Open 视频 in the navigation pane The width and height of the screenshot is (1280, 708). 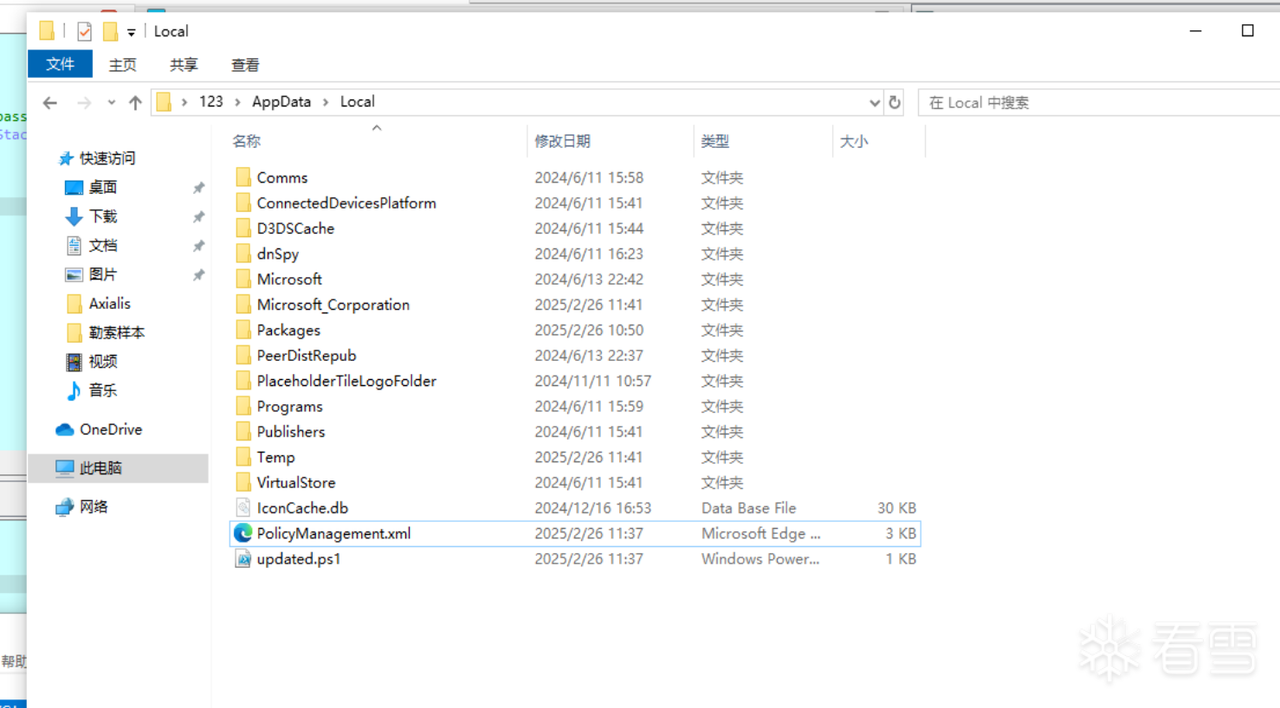click(103, 361)
